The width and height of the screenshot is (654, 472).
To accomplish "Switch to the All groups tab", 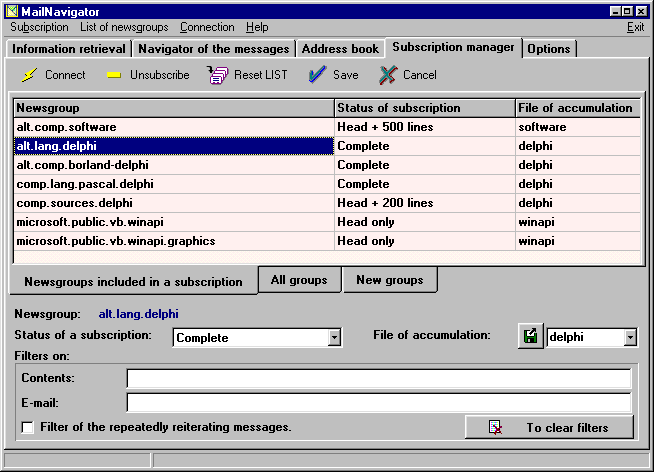I will [x=299, y=280].
